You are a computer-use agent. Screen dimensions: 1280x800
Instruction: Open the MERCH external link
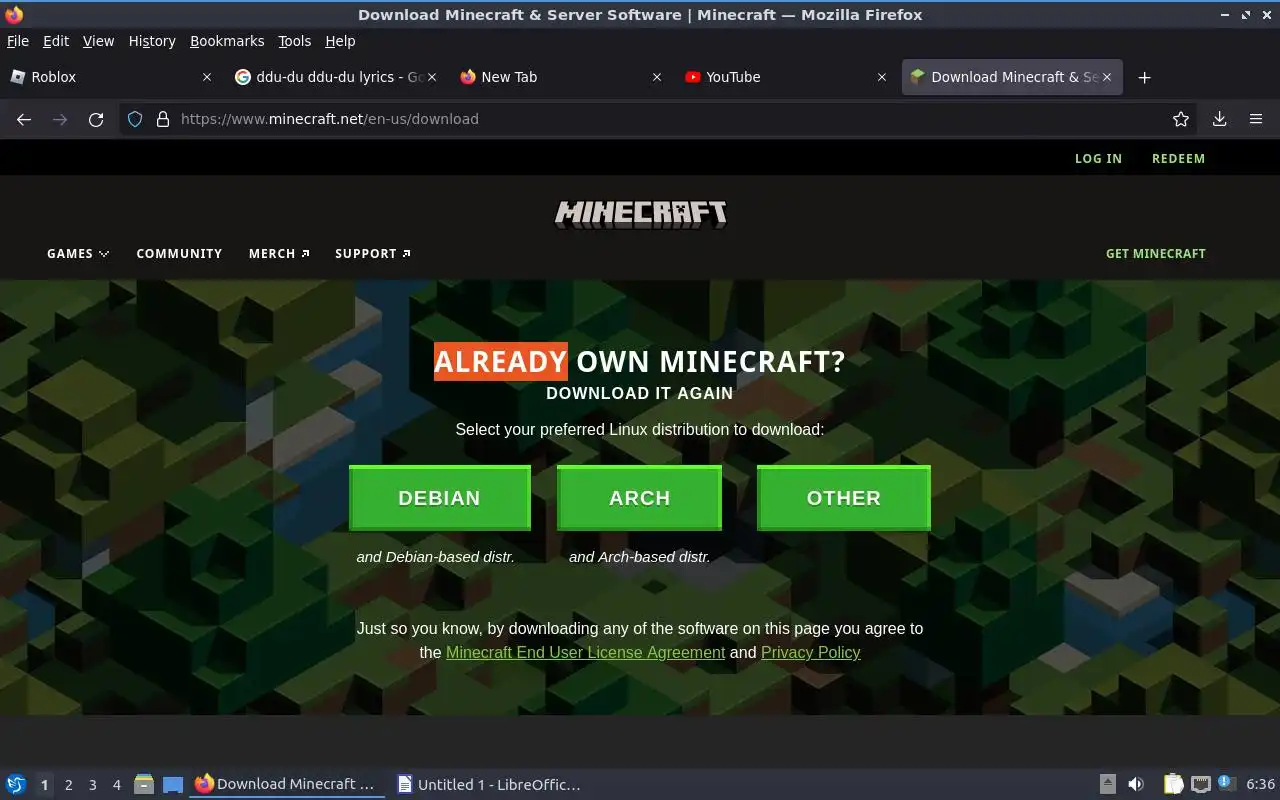279,254
